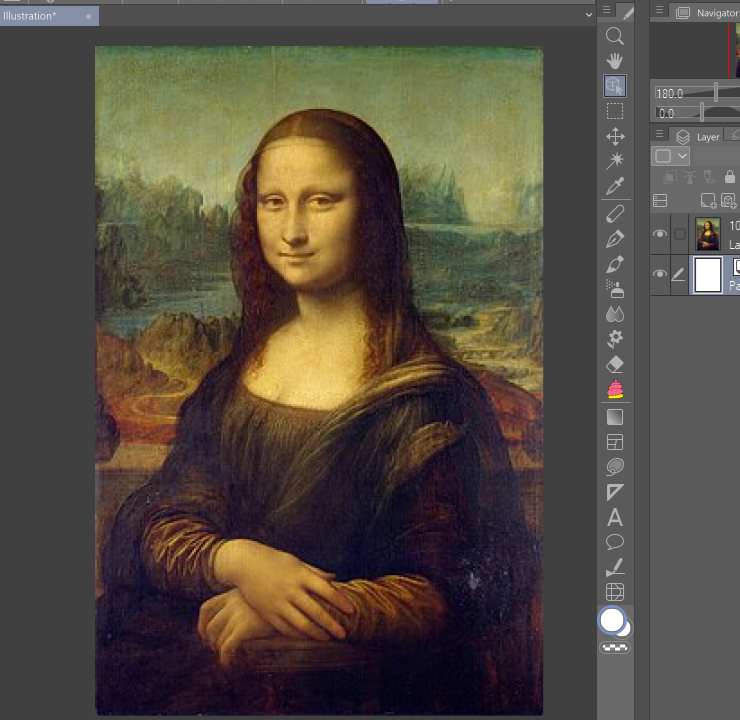Toggle Set as draft layer icon
The image size is (740, 720).
710,177
